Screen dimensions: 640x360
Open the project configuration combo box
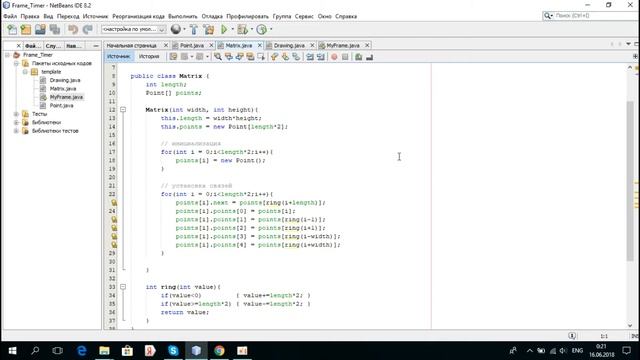click(133, 29)
